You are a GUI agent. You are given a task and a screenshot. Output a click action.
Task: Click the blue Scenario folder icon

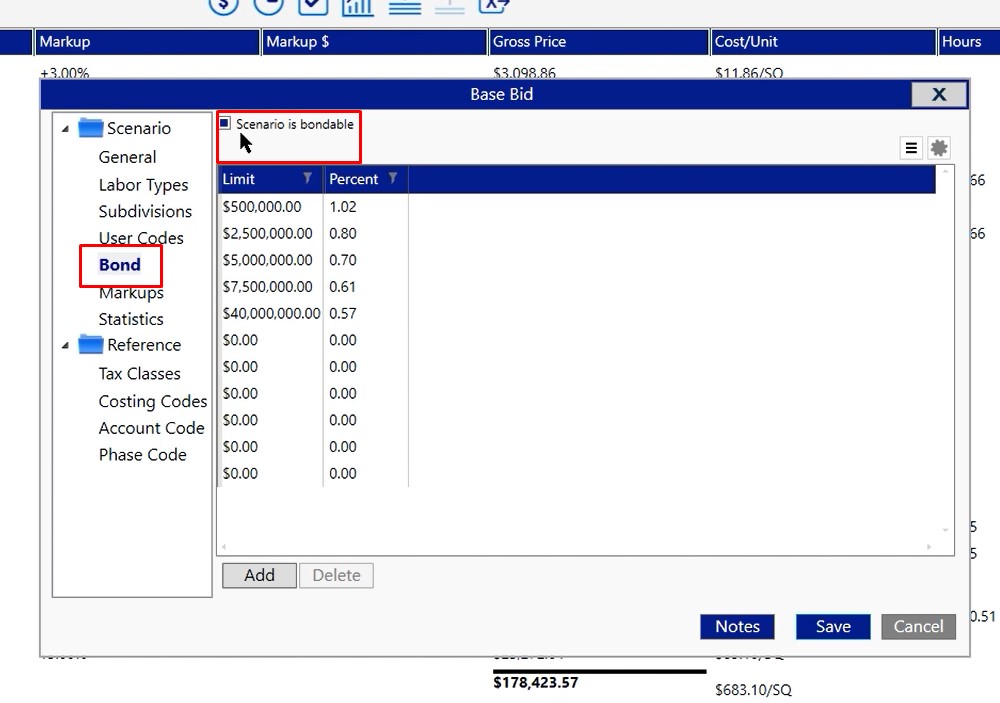tap(91, 128)
